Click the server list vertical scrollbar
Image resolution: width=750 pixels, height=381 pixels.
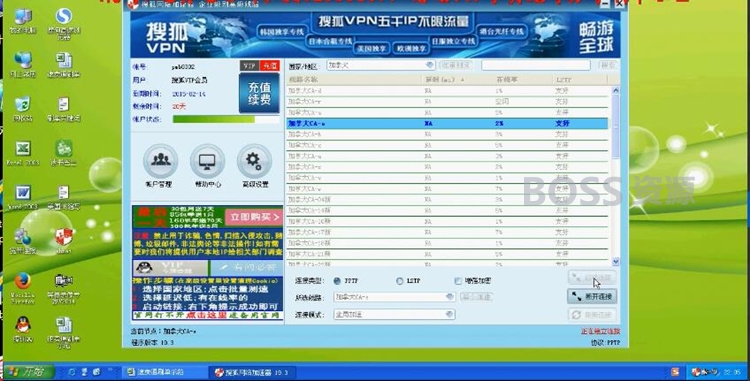616,176
